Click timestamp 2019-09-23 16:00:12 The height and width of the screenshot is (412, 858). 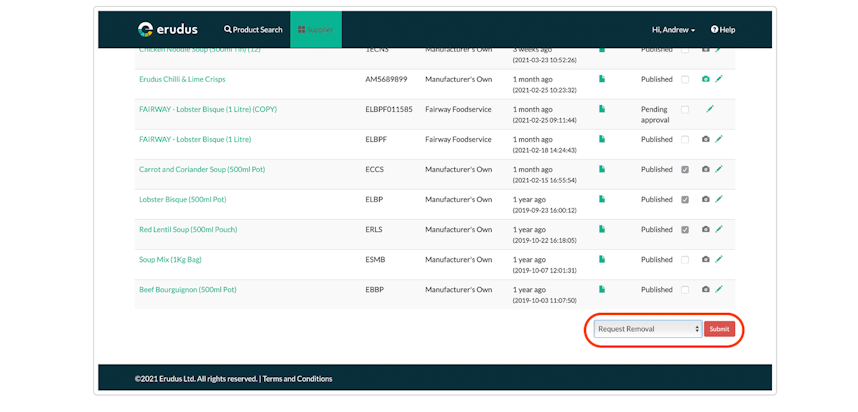[x=544, y=210]
